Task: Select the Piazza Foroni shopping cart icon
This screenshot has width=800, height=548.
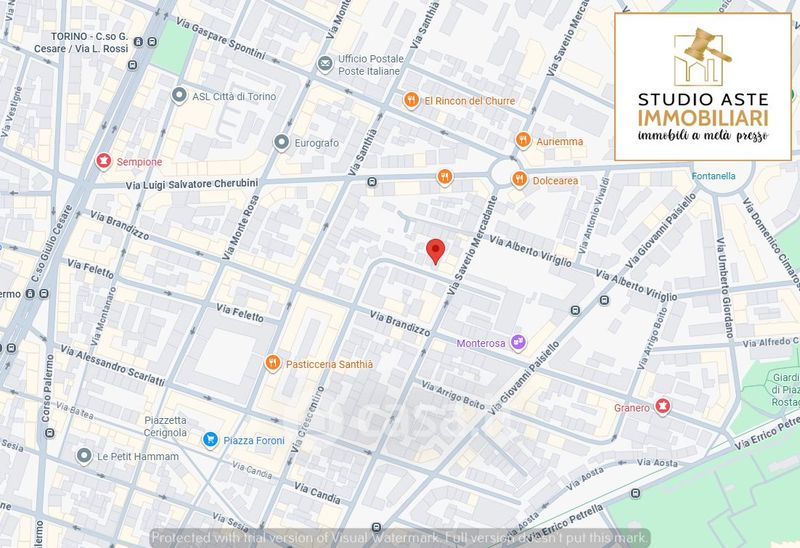Action: (x=210, y=440)
